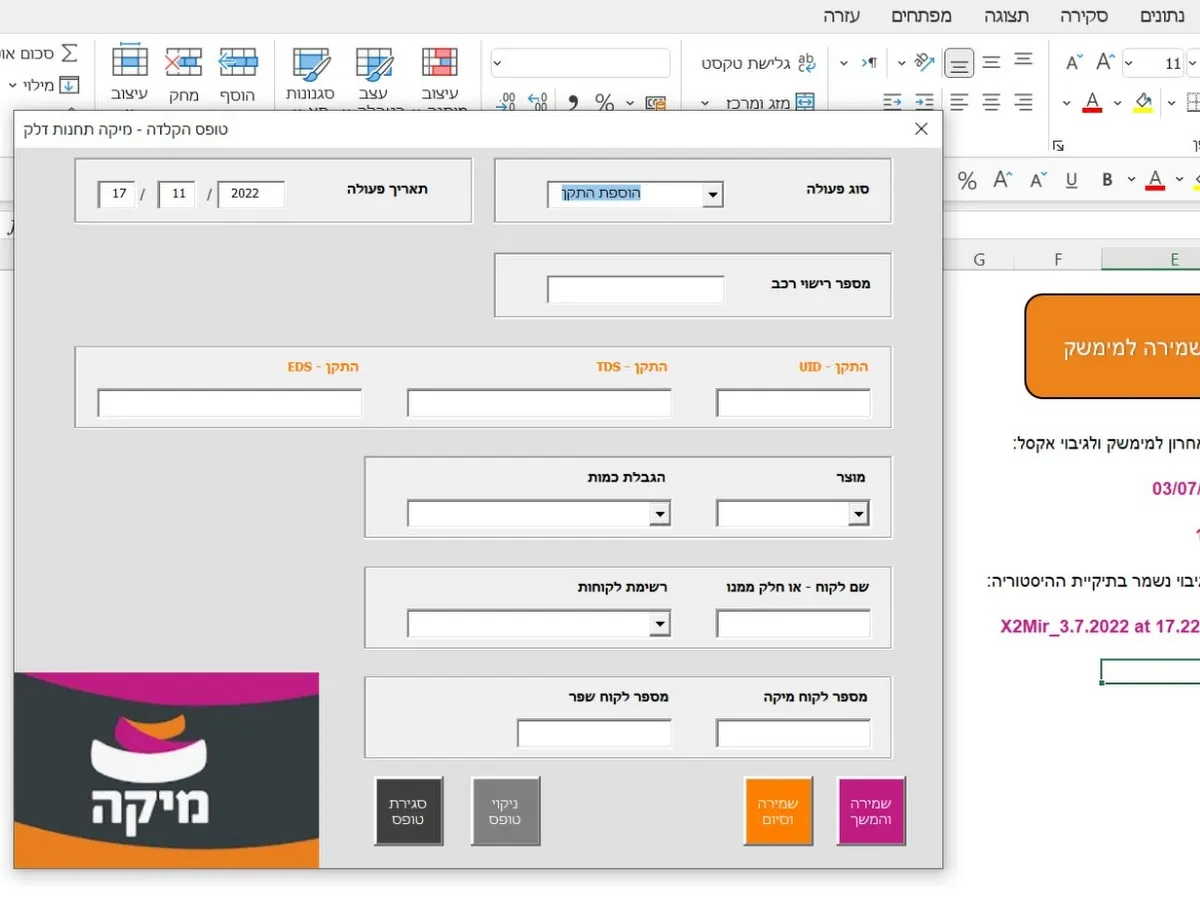Click the vehicle license number input field
The image size is (1200, 900).
click(x=635, y=290)
